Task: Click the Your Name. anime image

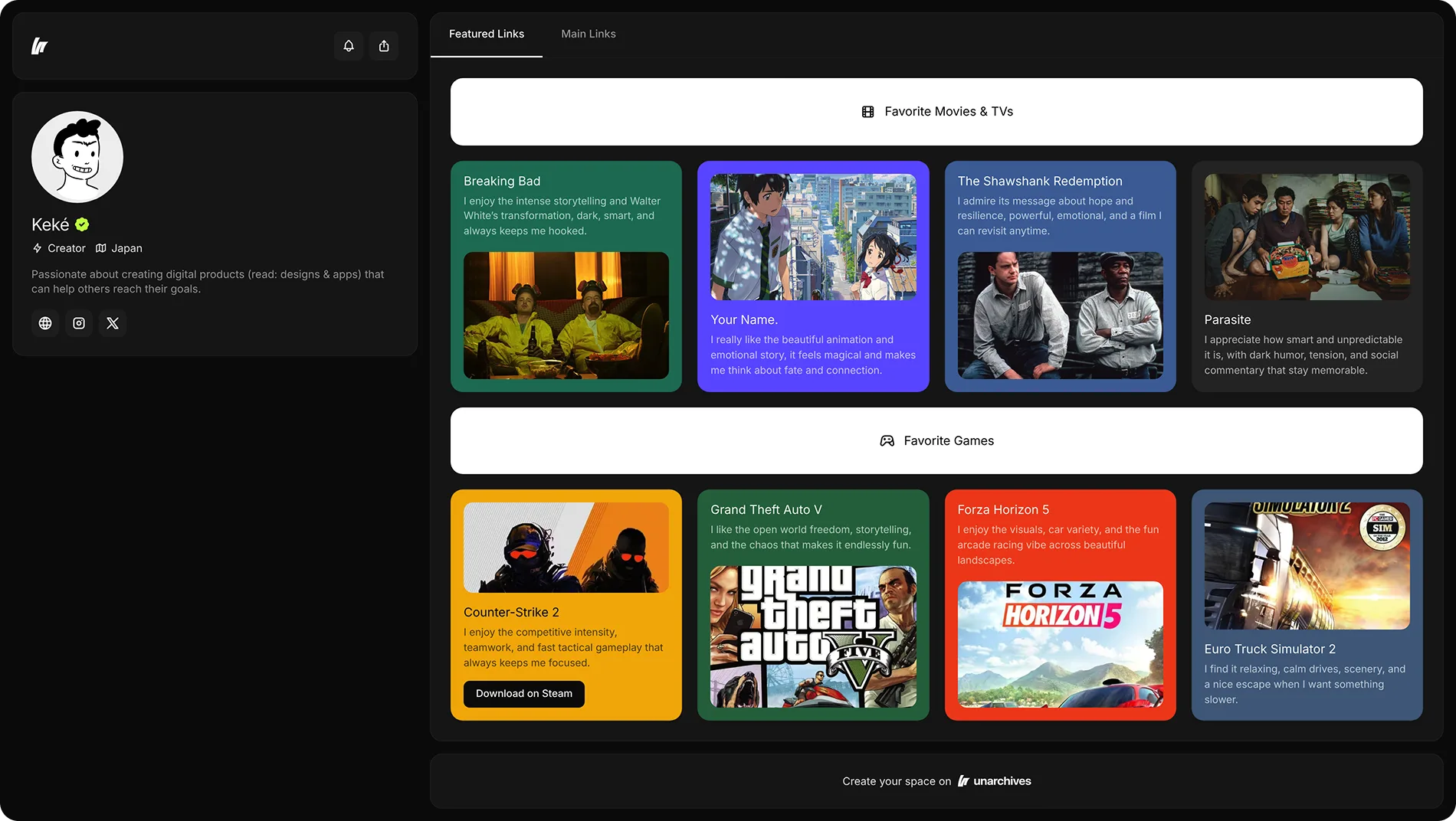Action: 813,237
